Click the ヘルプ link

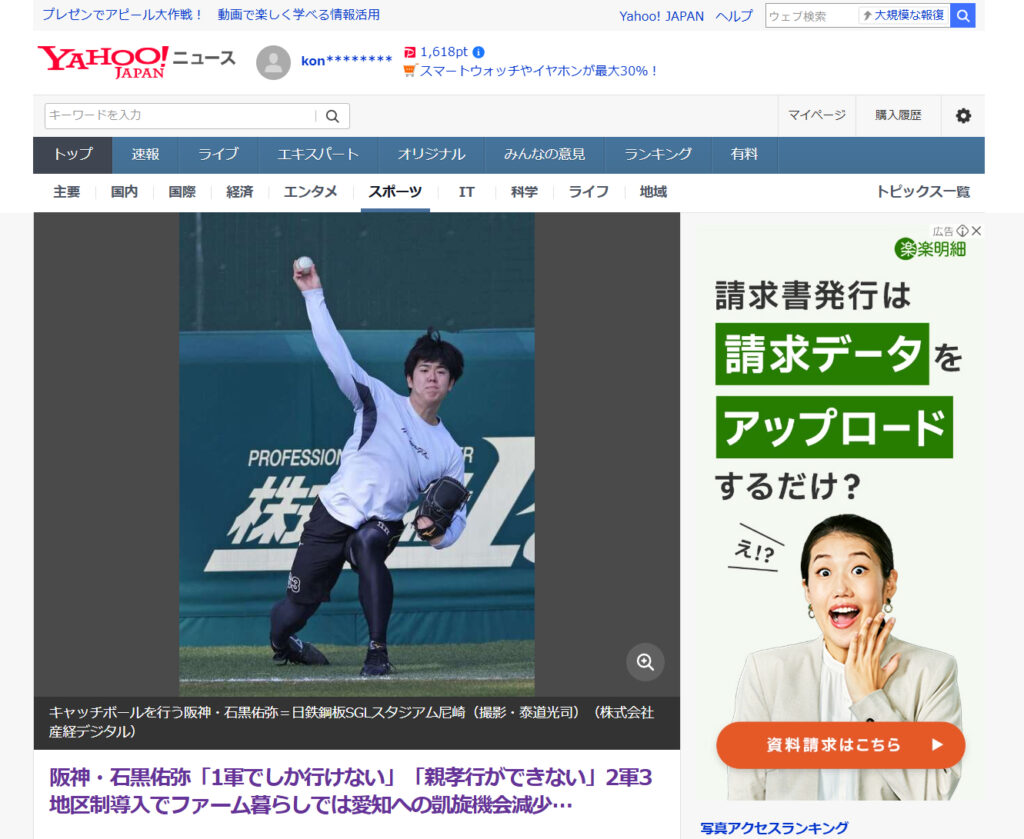[734, 16]
